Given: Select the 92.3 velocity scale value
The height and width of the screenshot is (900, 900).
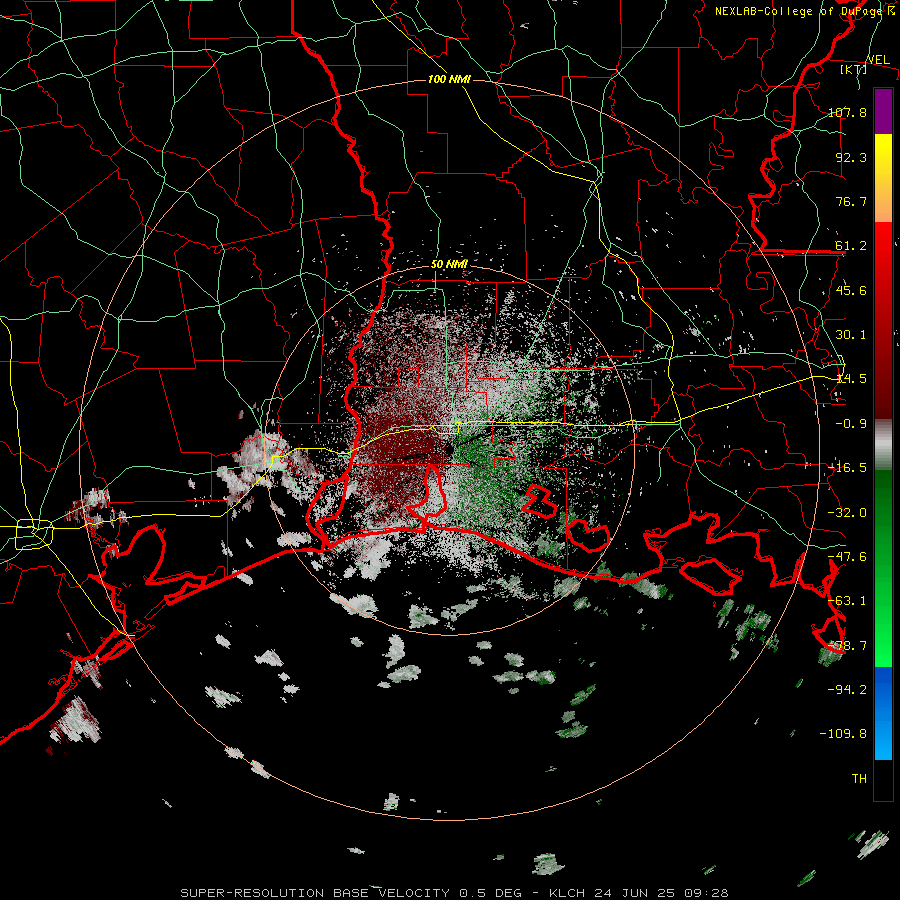Looking at the screenshot, I should click(x=851, y=157).
